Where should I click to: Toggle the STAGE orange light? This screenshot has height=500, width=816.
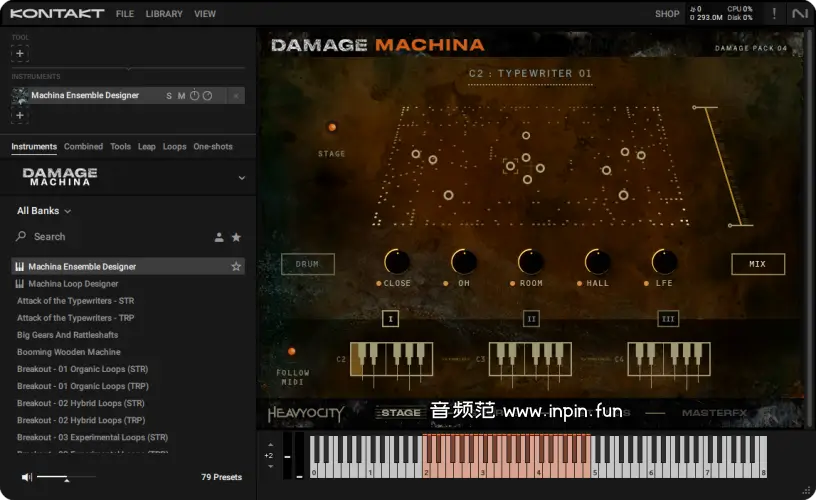[x=332, y=127]
